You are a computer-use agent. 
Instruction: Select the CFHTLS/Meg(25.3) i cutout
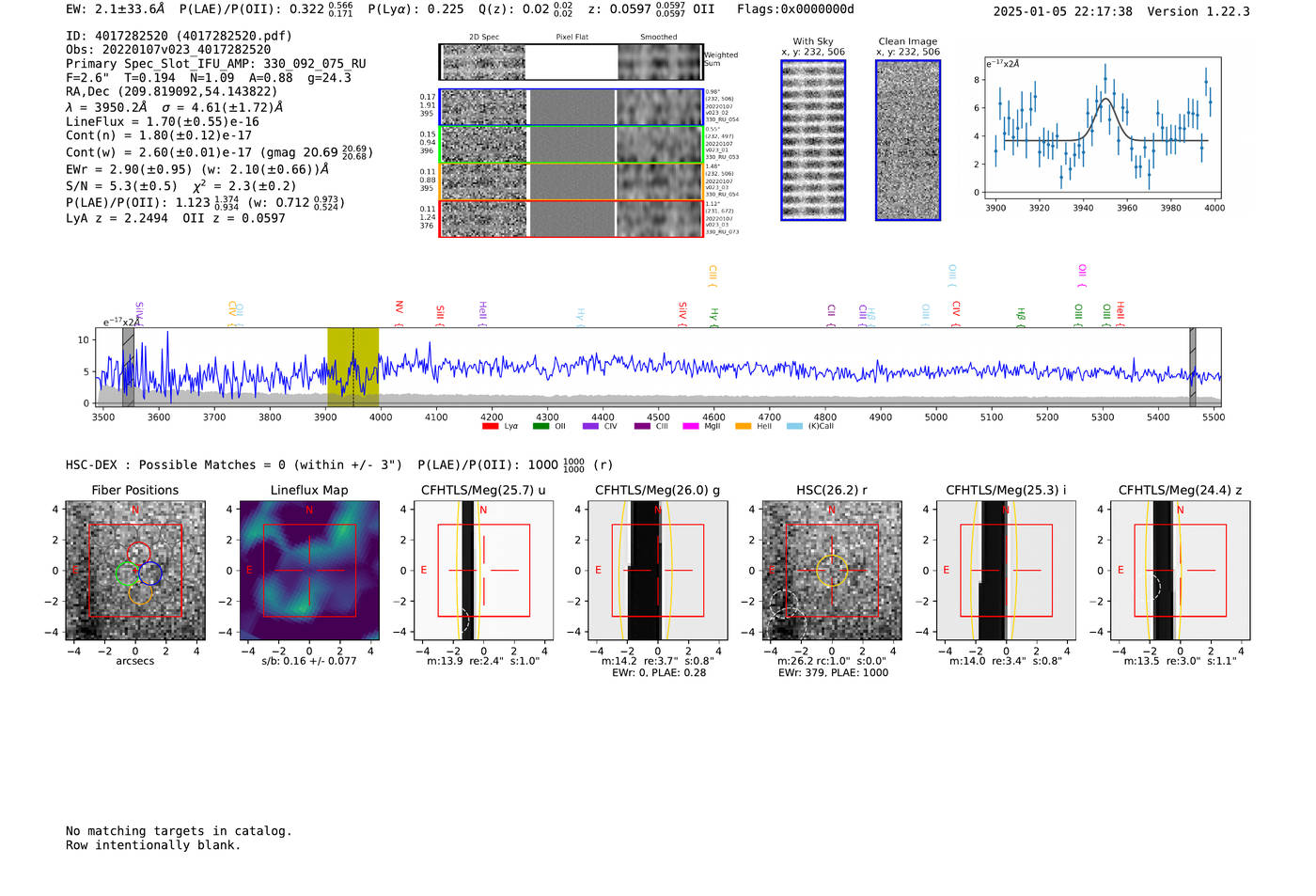click(x=1006, y=571)
